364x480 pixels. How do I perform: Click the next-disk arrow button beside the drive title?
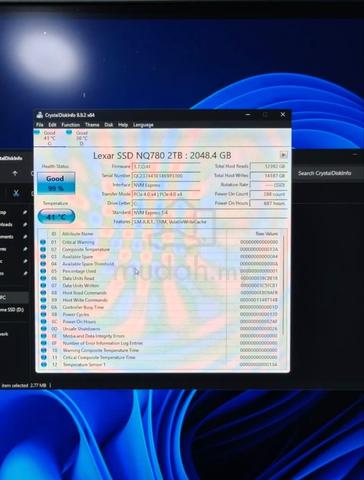click(283, 155)
